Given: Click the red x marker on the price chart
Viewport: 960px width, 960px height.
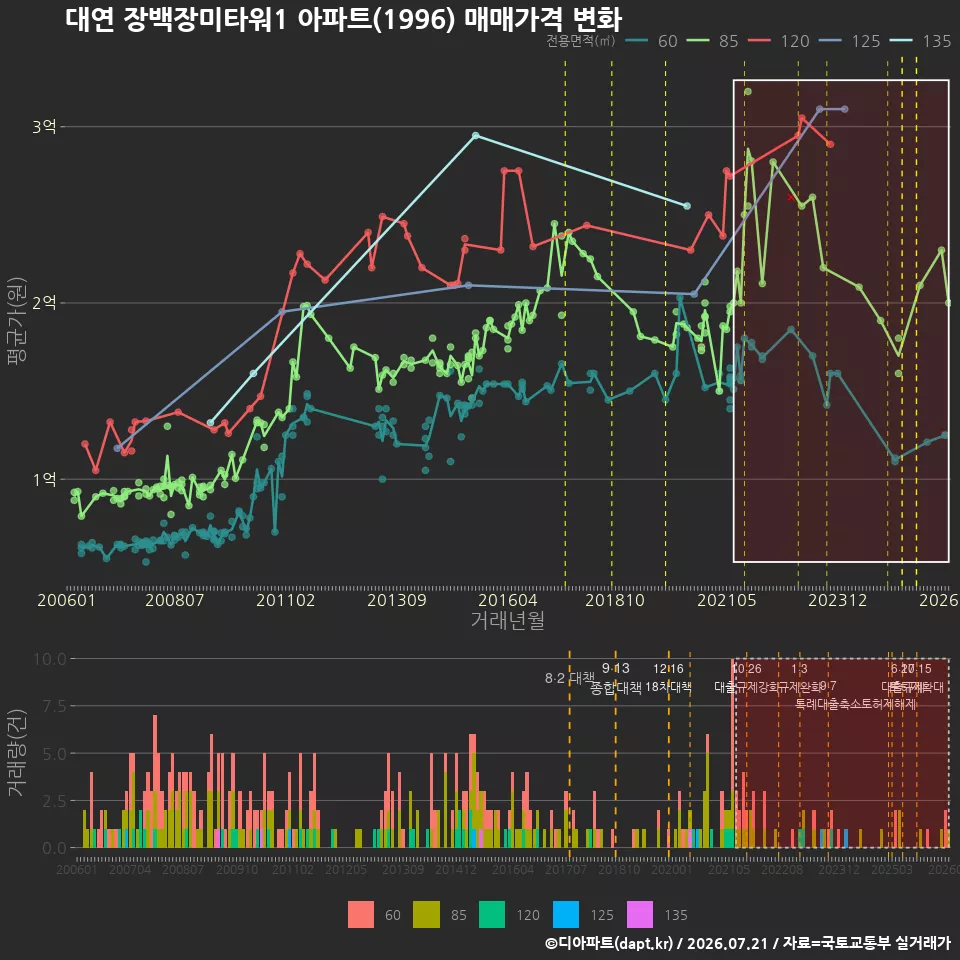Looking at the screenshot, I should click(x=791, y=197).
